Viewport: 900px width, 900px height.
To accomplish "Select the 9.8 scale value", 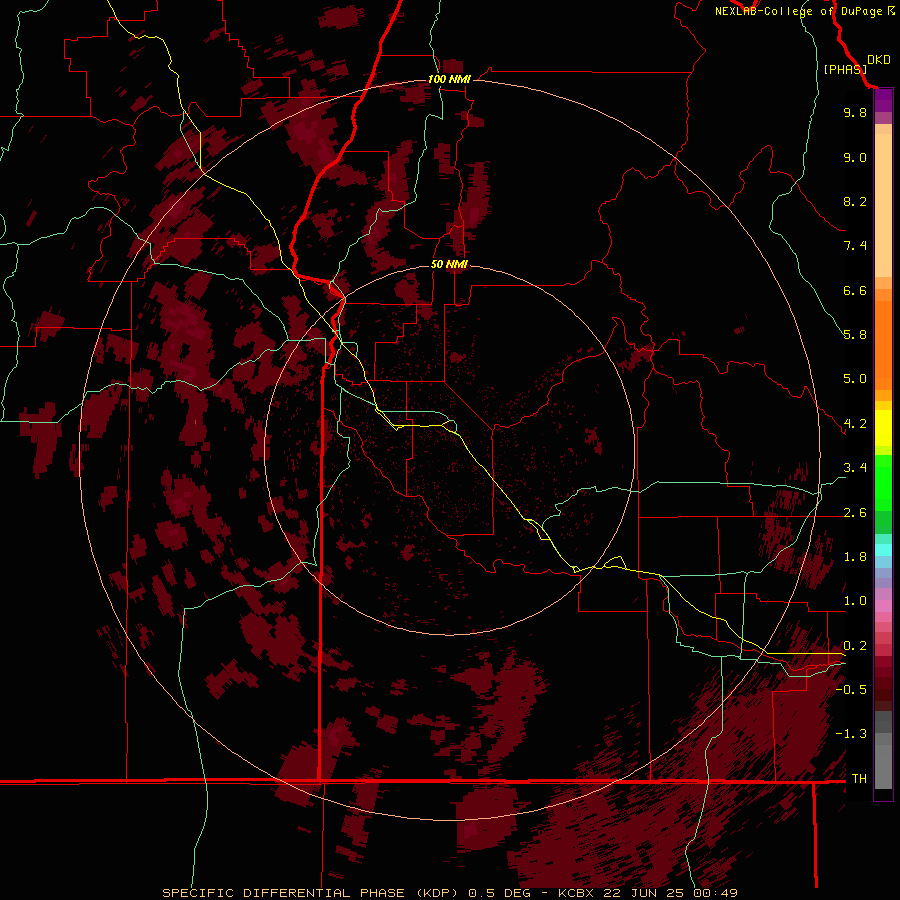I will point(855,112).
